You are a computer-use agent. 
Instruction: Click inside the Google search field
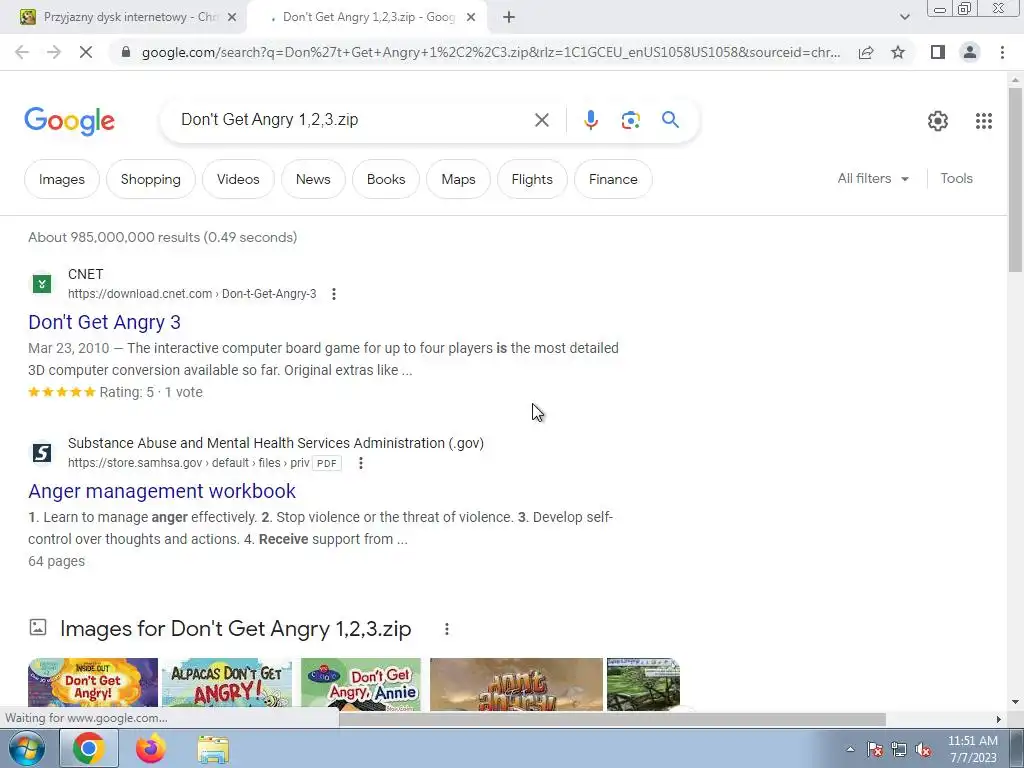(x=353, y=120)
